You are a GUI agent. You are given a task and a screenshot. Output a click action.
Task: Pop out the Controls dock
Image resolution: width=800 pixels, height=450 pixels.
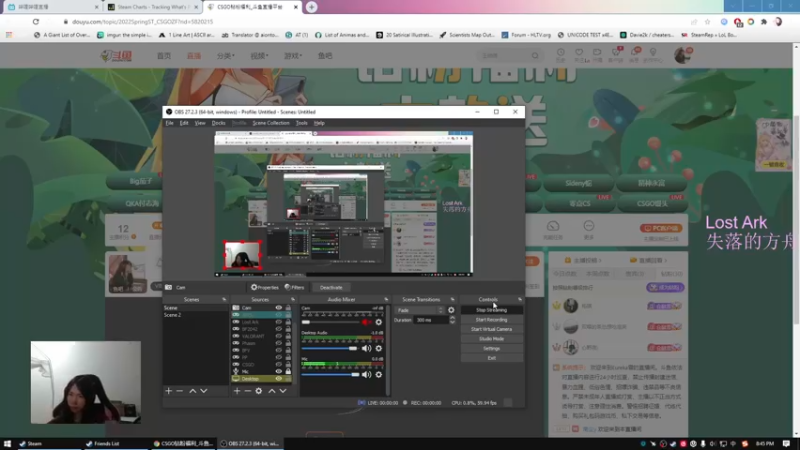(x=520, y=299)
